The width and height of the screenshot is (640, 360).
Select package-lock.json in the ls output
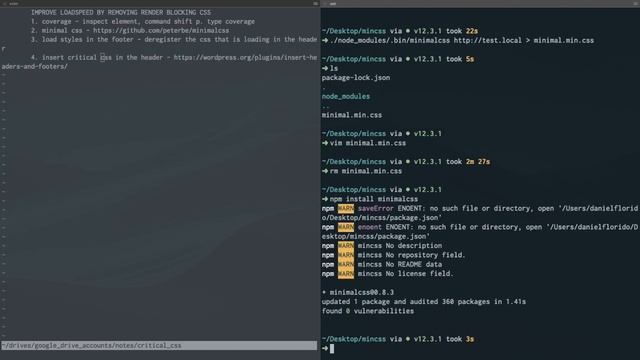click(356, 78)
